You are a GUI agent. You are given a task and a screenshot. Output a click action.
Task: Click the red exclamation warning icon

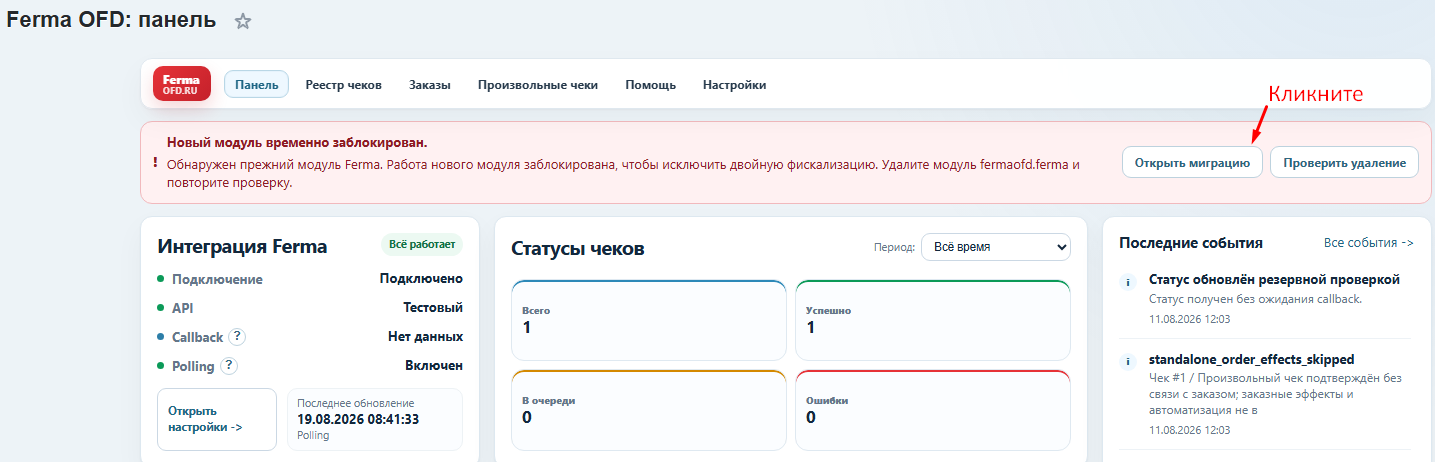coord(155,162)
